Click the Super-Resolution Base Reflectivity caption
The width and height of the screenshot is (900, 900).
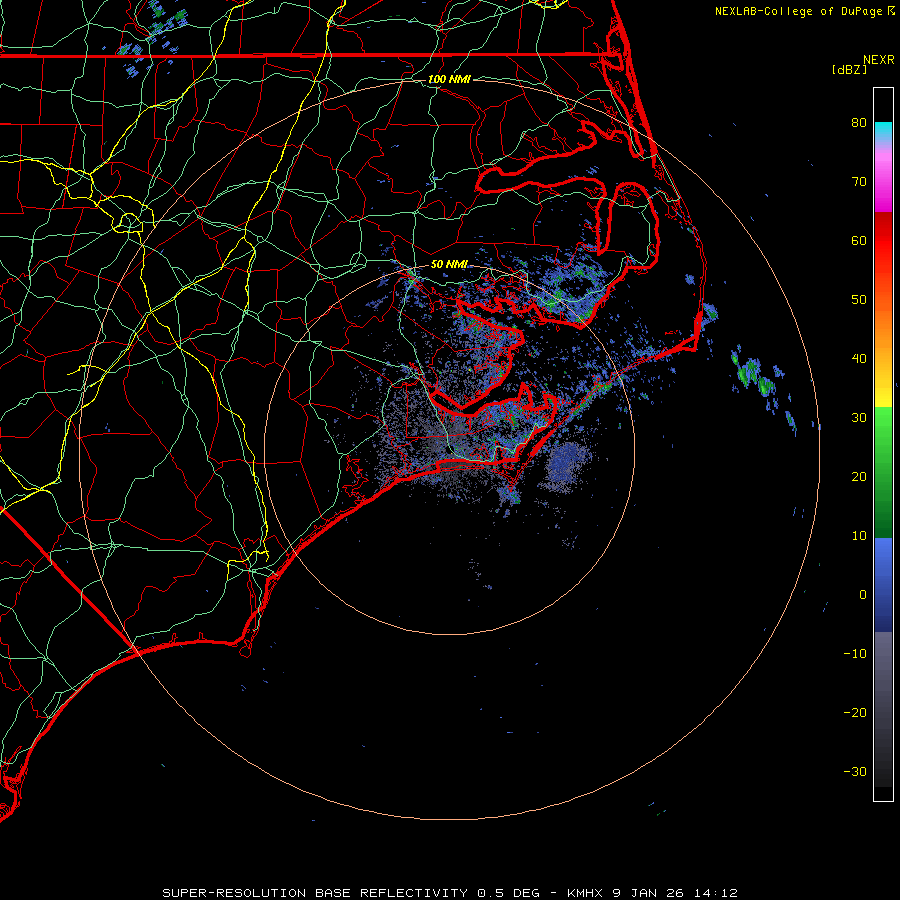(x=351, y=893)
